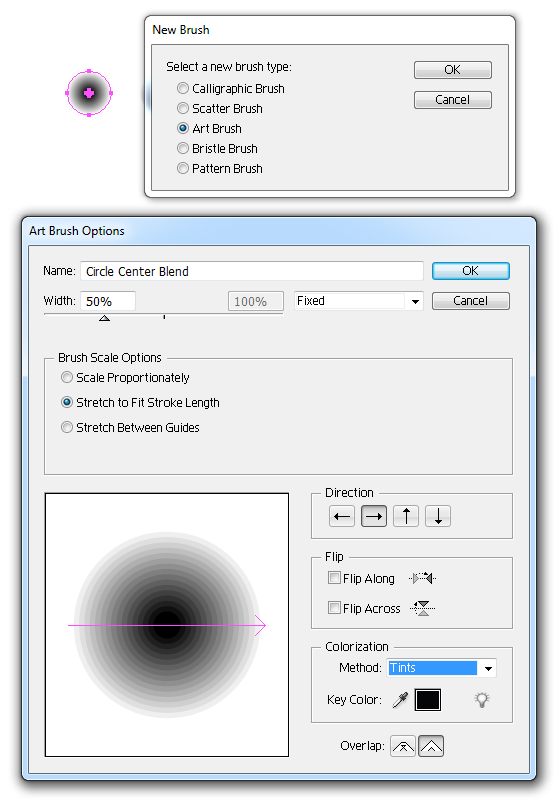Image resolution: width=559 pixels, height=803 pixels.
Task: Click the New Brush title text
Action: pos(181,30)
